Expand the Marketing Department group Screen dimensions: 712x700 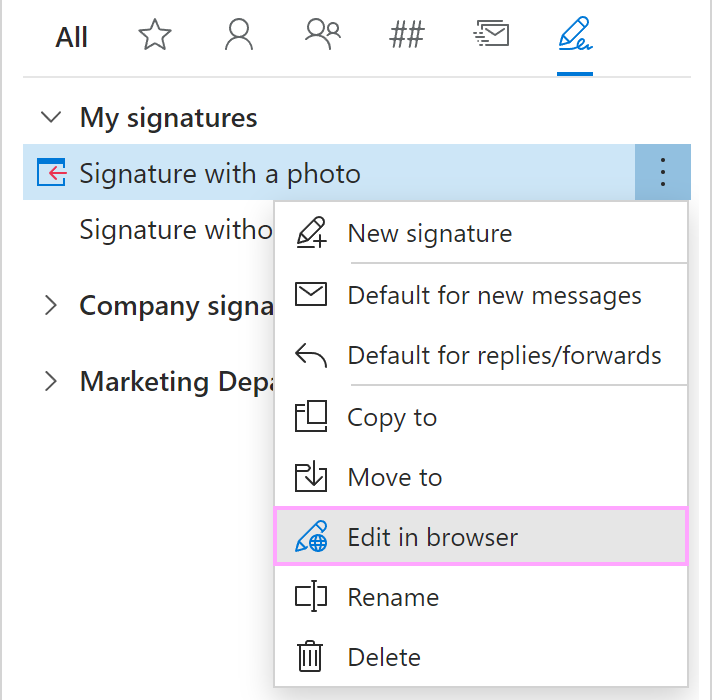(x=51, y=381)
